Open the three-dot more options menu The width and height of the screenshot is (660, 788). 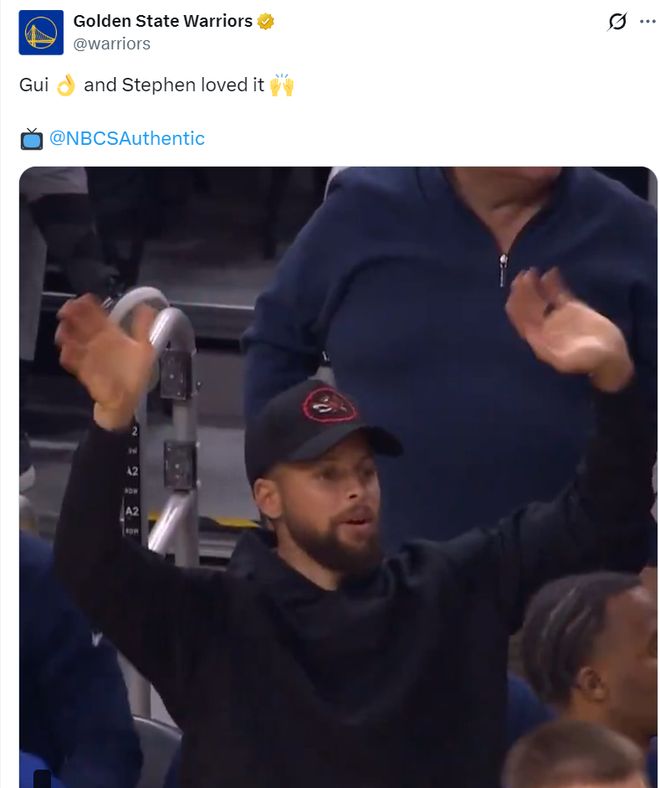647,21
